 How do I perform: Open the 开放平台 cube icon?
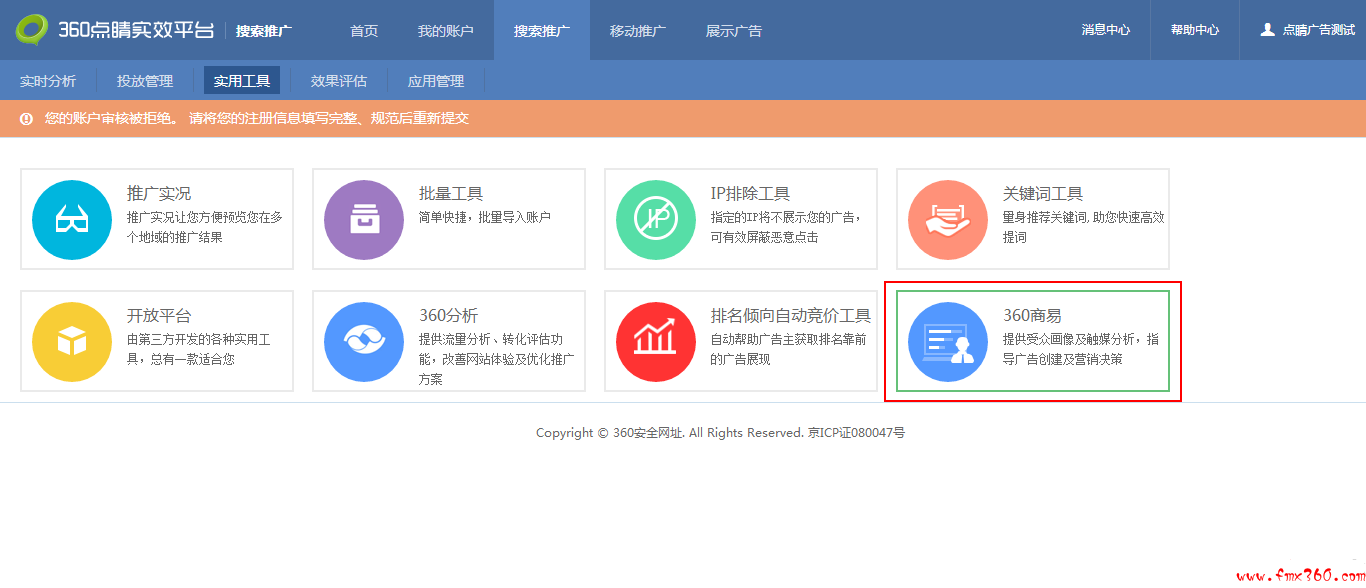tap(72, 342)
